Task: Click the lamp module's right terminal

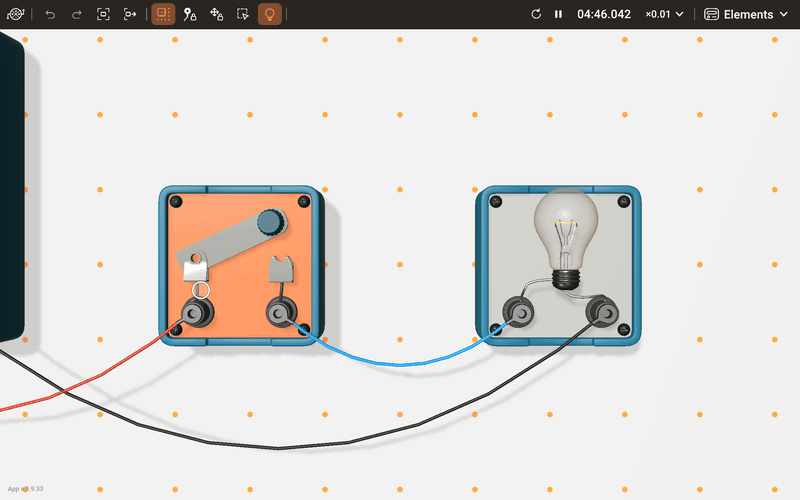Action: 603,312
